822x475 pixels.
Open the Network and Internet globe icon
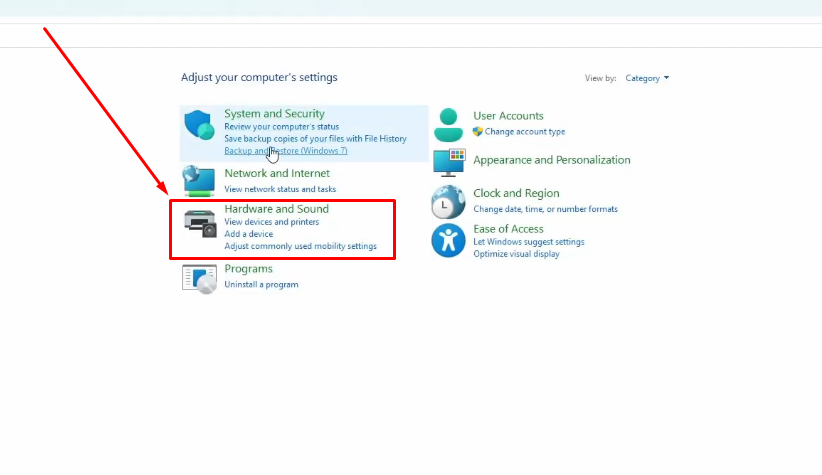click(199, 181)
